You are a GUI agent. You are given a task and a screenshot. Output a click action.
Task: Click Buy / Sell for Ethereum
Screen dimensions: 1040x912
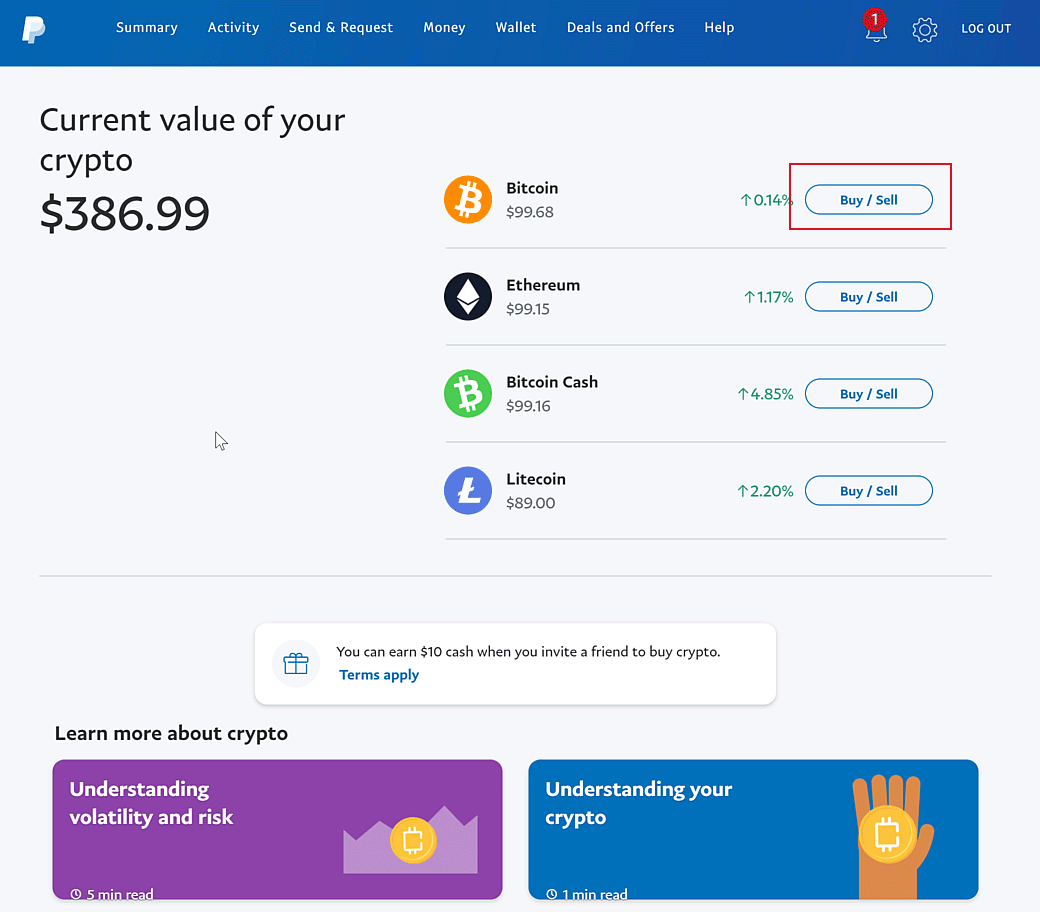868,296
